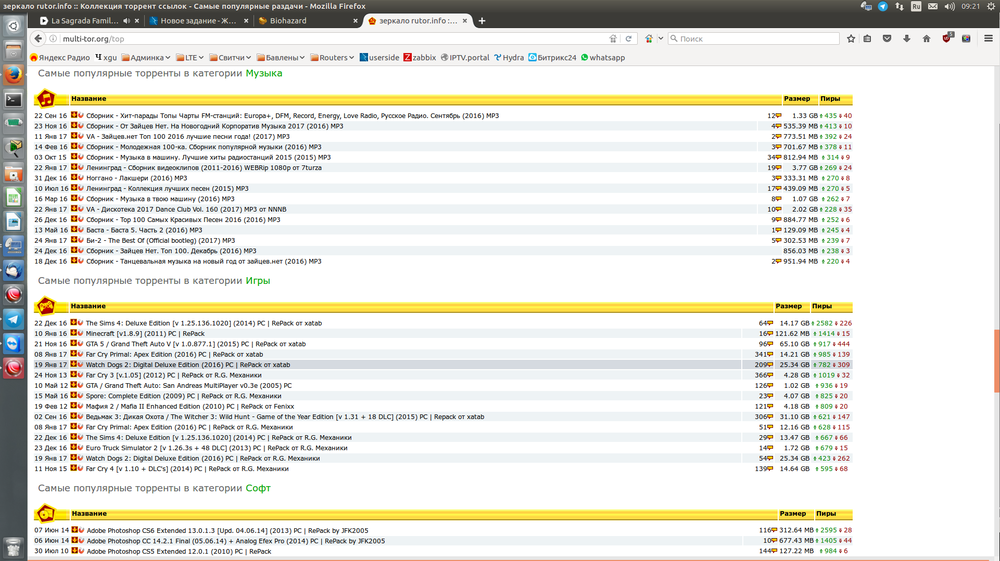
Task: Open the IPTV.portal bookmark
Action: pyautogui.click(x=465, y=57)
